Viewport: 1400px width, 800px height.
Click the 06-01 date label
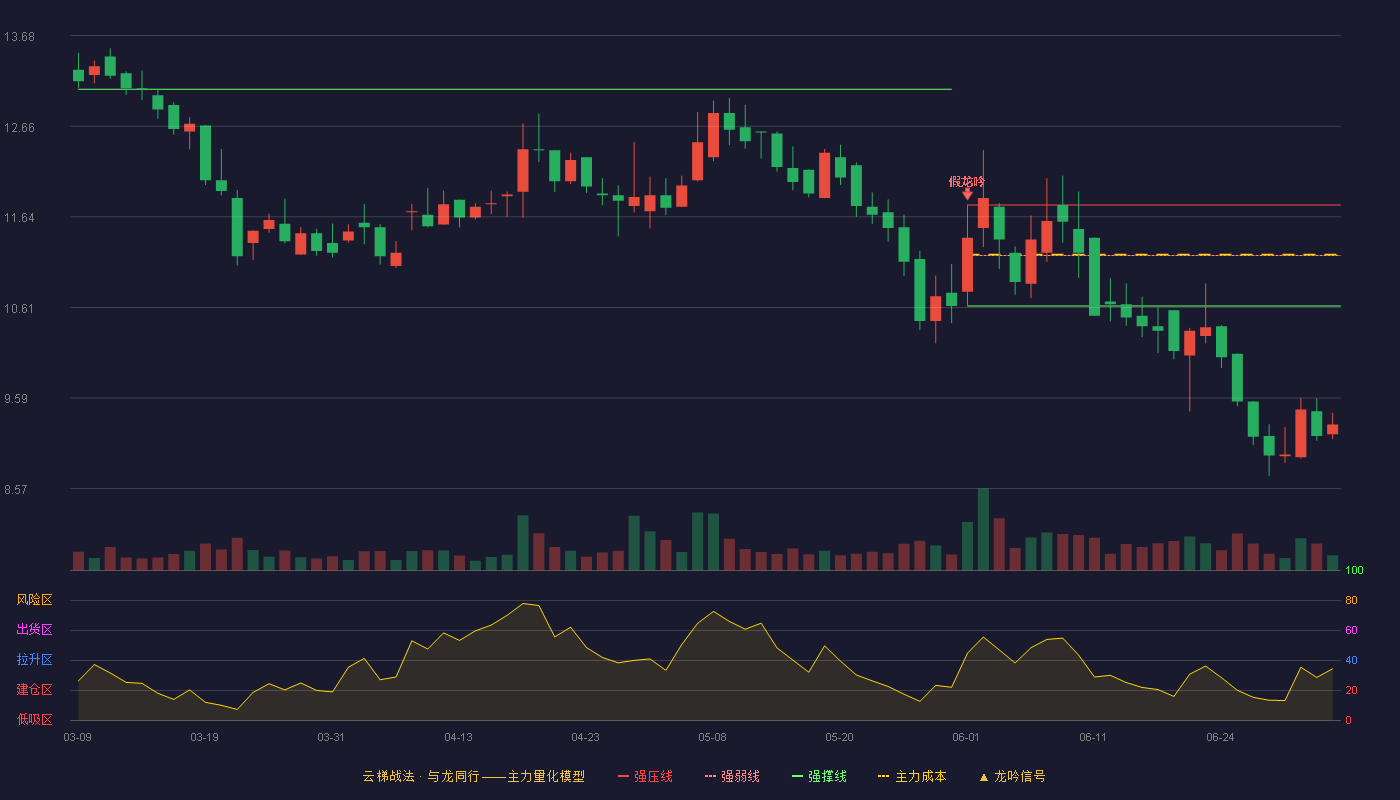tap(966, 737)
